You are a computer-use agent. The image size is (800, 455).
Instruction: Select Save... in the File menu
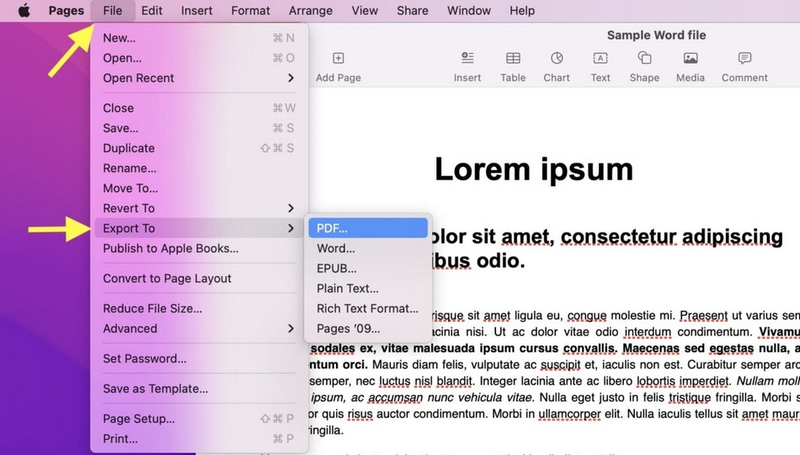click(199, 128)
